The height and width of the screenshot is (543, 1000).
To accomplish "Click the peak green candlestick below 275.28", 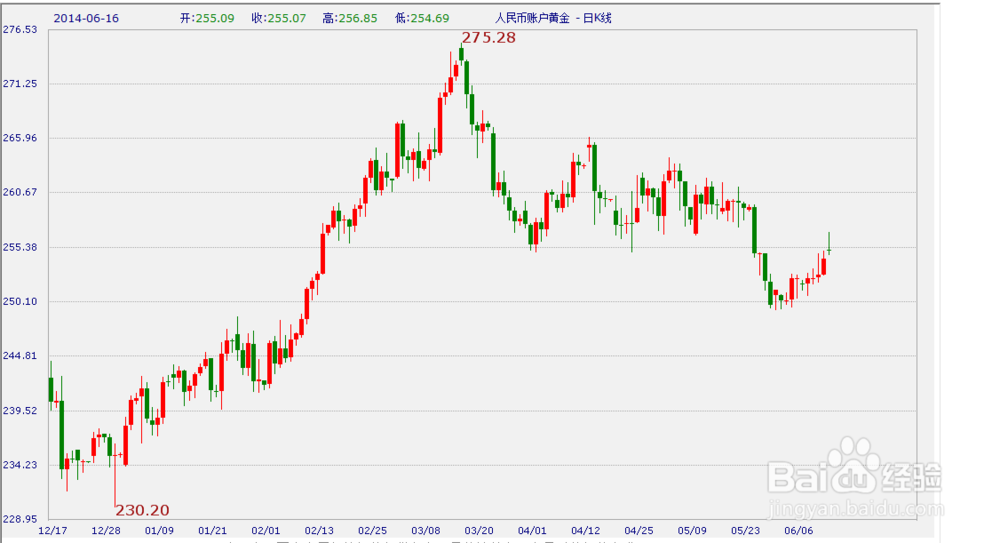I will click(x=461, y=54).
